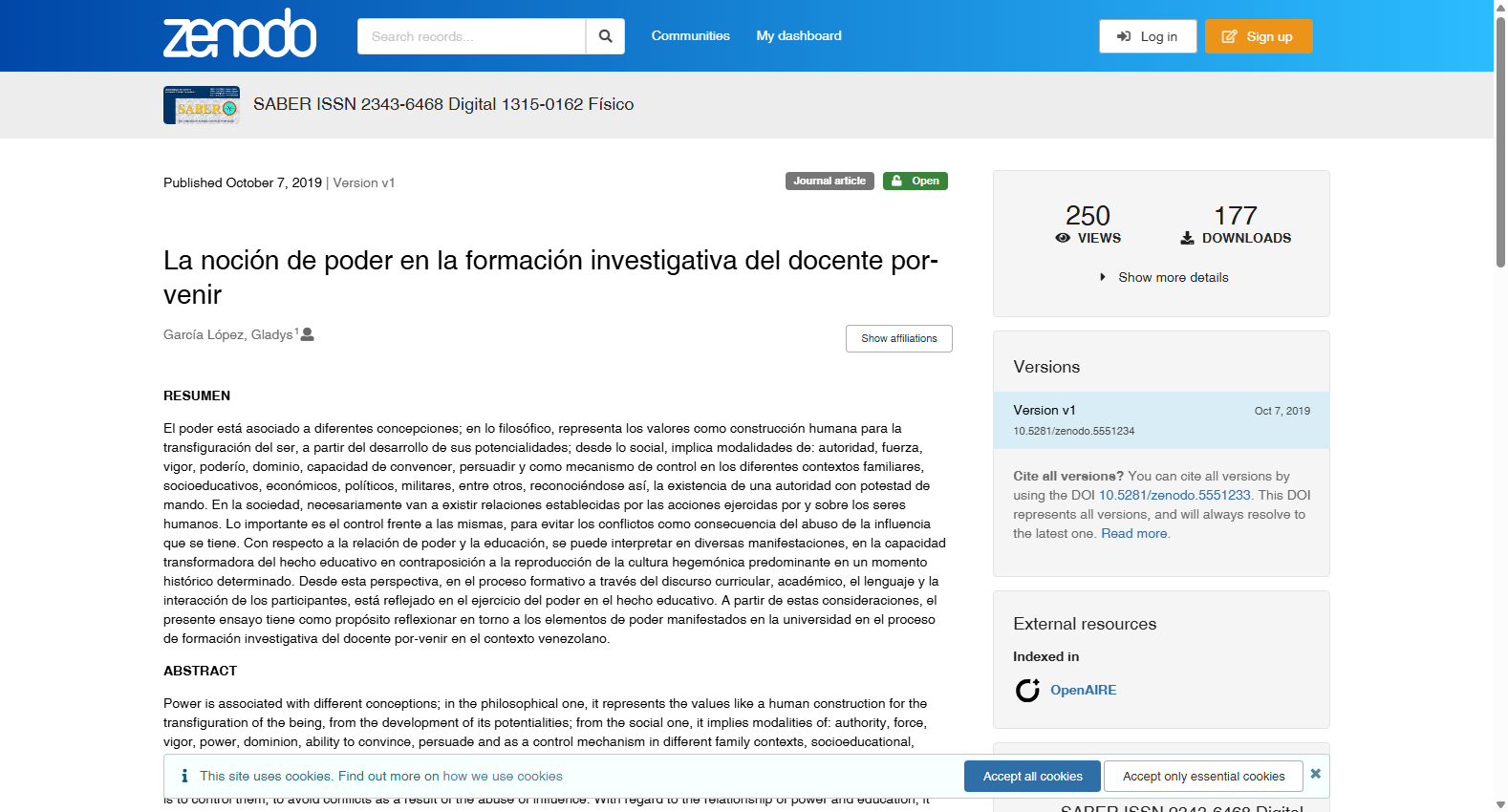Viewport: 1508px width, 812px height.
Task: Open My dashboard
Action: click(x=799, y=36)
